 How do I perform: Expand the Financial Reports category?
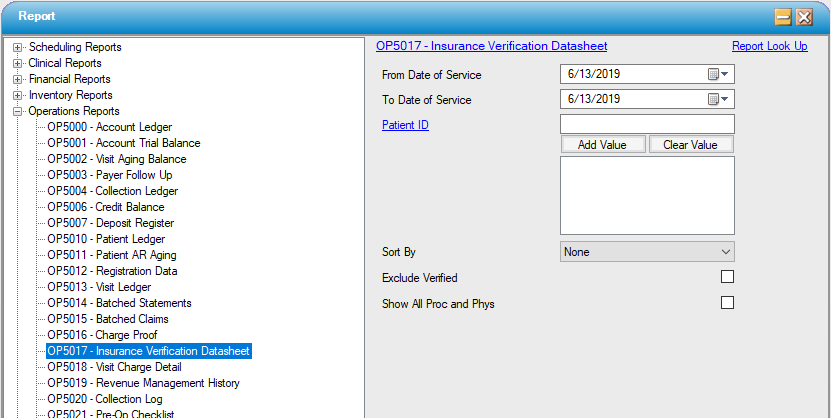(18, 79)
